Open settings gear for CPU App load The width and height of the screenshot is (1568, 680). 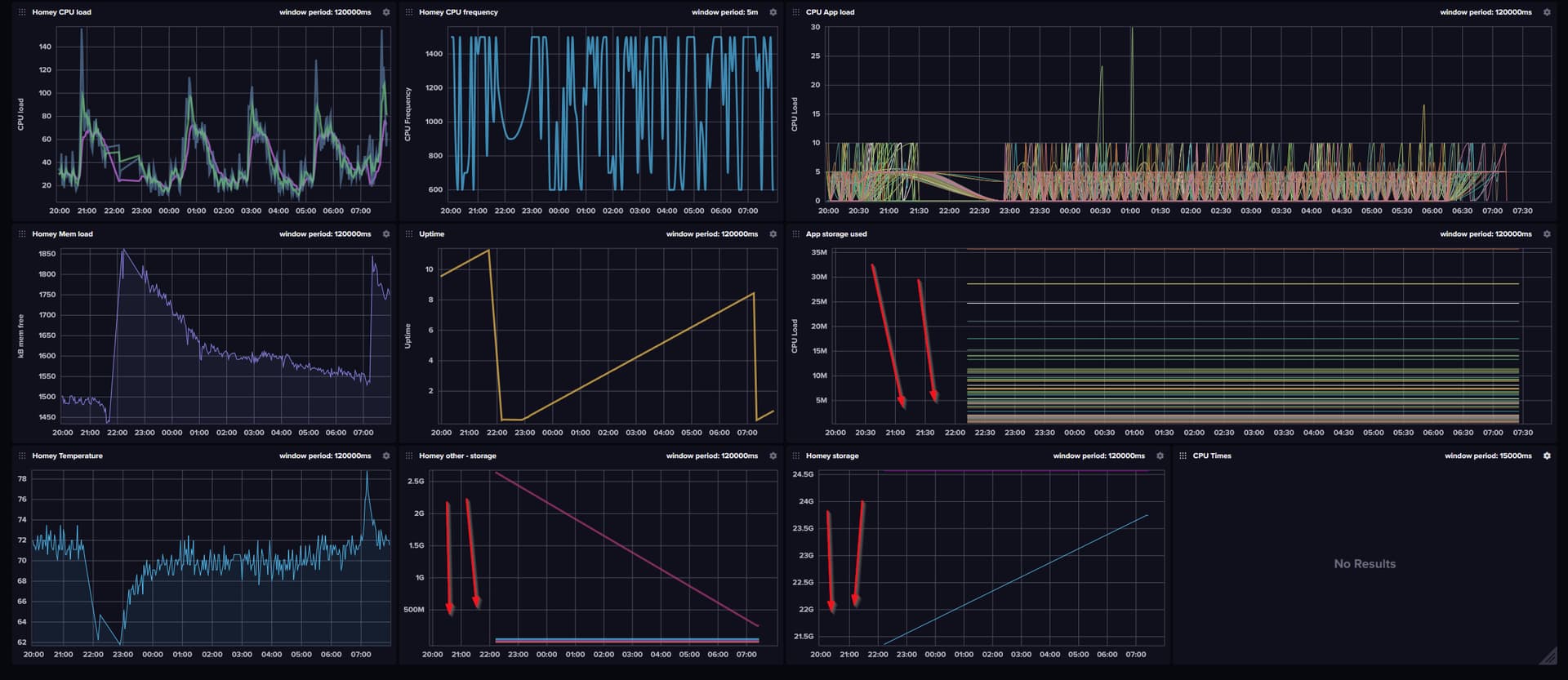pos(1546,12)
